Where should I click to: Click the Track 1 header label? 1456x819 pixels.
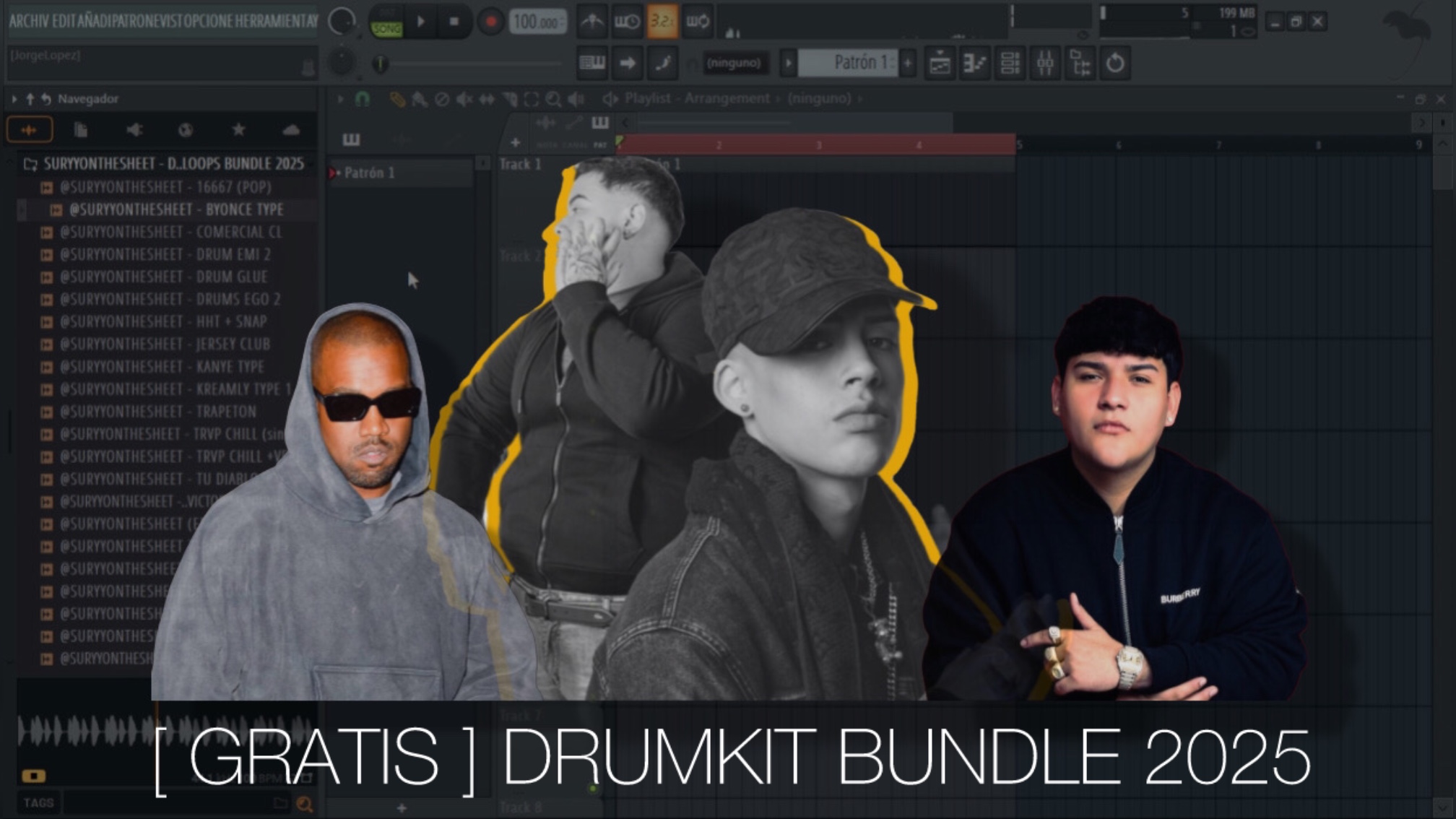[520, 165]
